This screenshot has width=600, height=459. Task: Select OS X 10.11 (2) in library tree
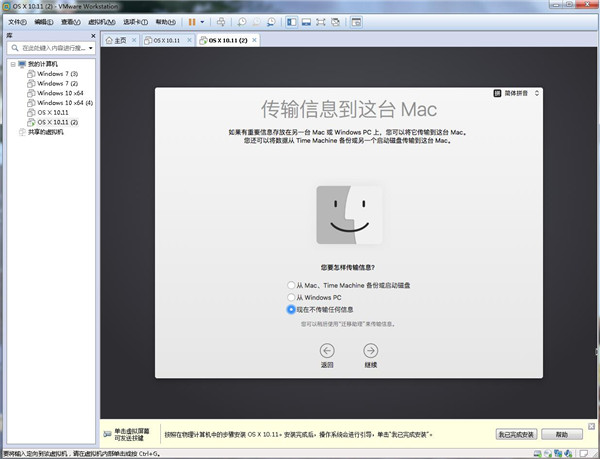pos(57,122)
